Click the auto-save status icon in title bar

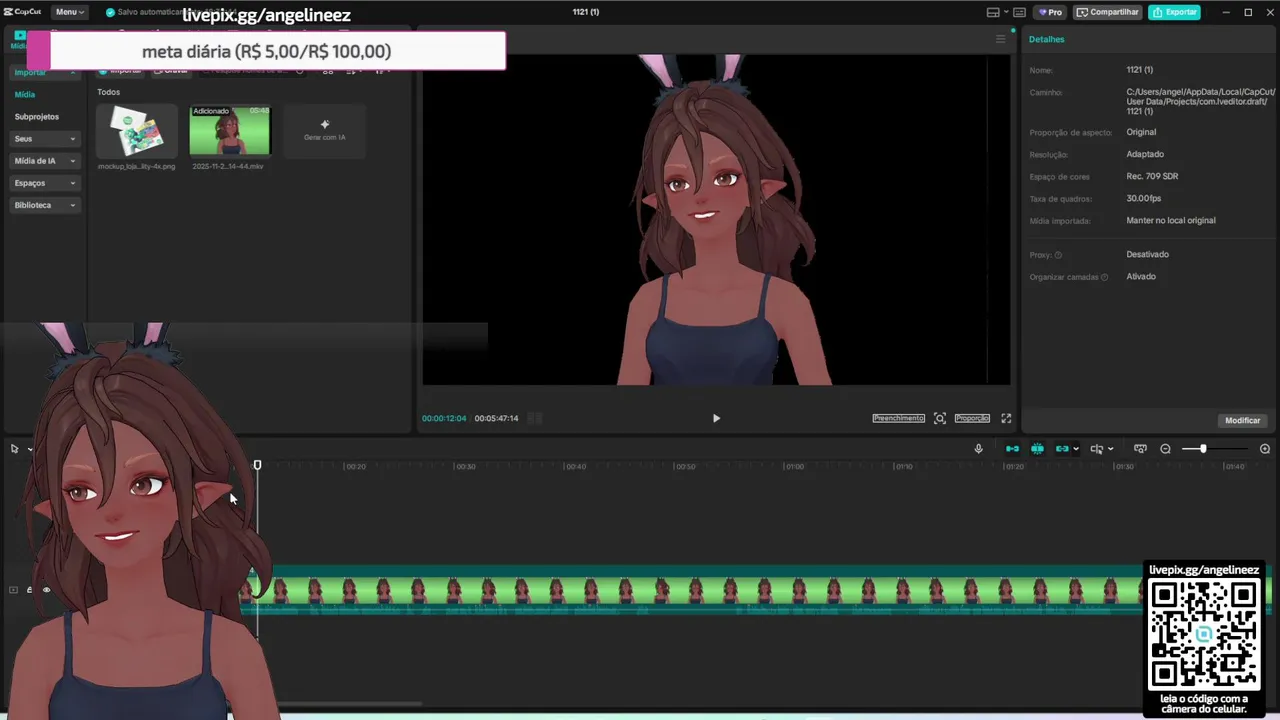[110, 12]
